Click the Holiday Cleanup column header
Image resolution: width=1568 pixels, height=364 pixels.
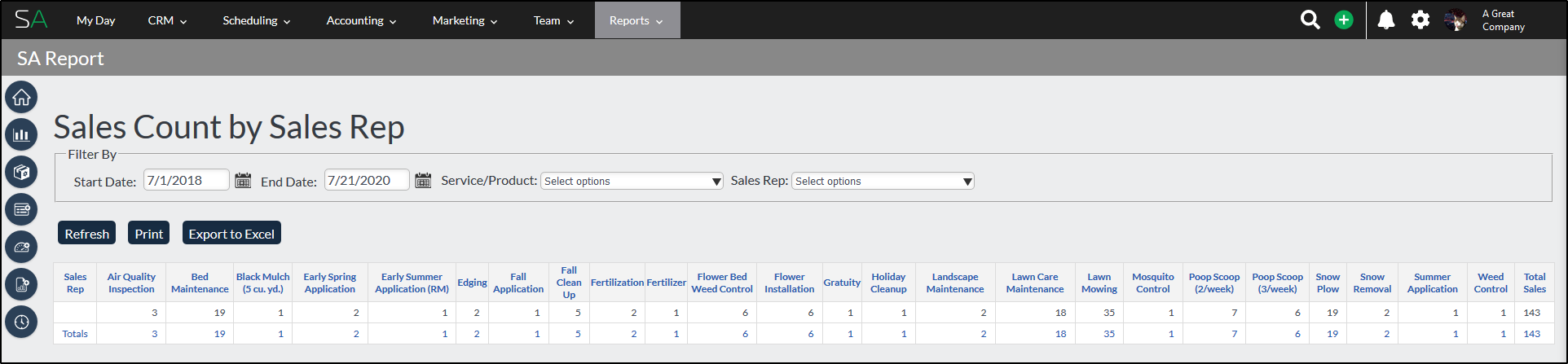pos(888,283)
